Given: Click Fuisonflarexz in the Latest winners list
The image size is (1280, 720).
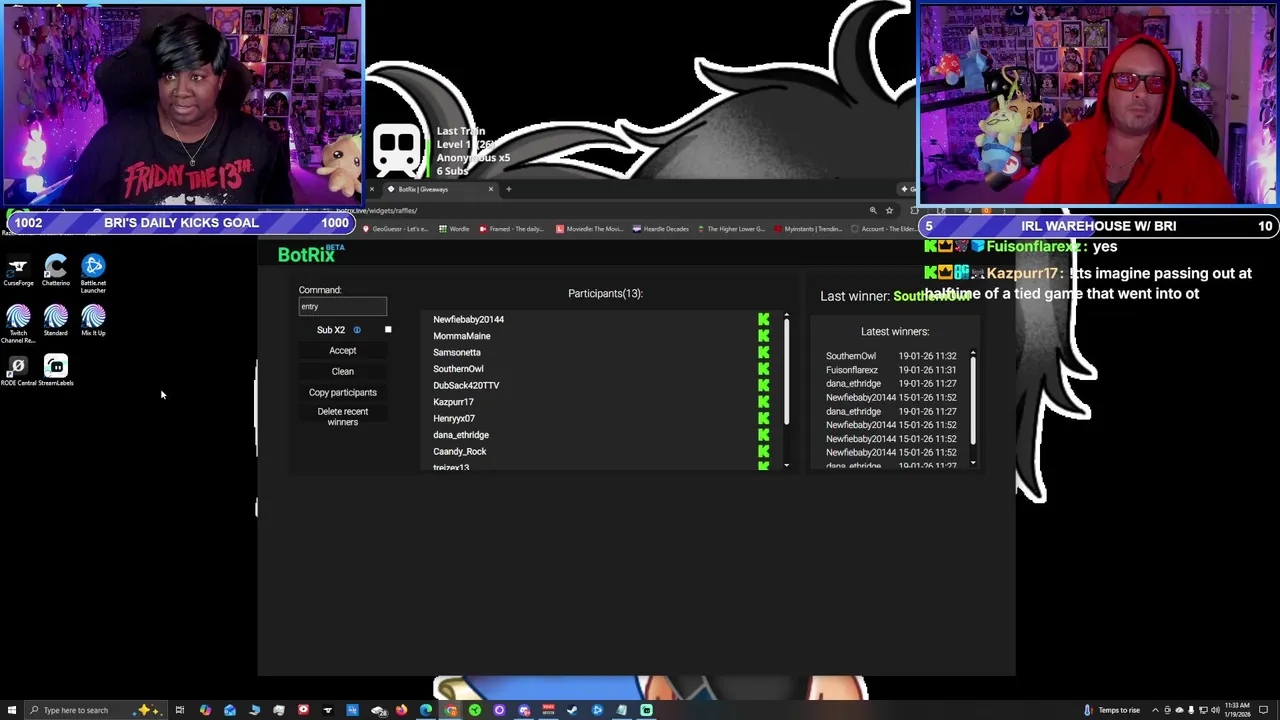Looking at the screenshot, I should click(851, 370).
